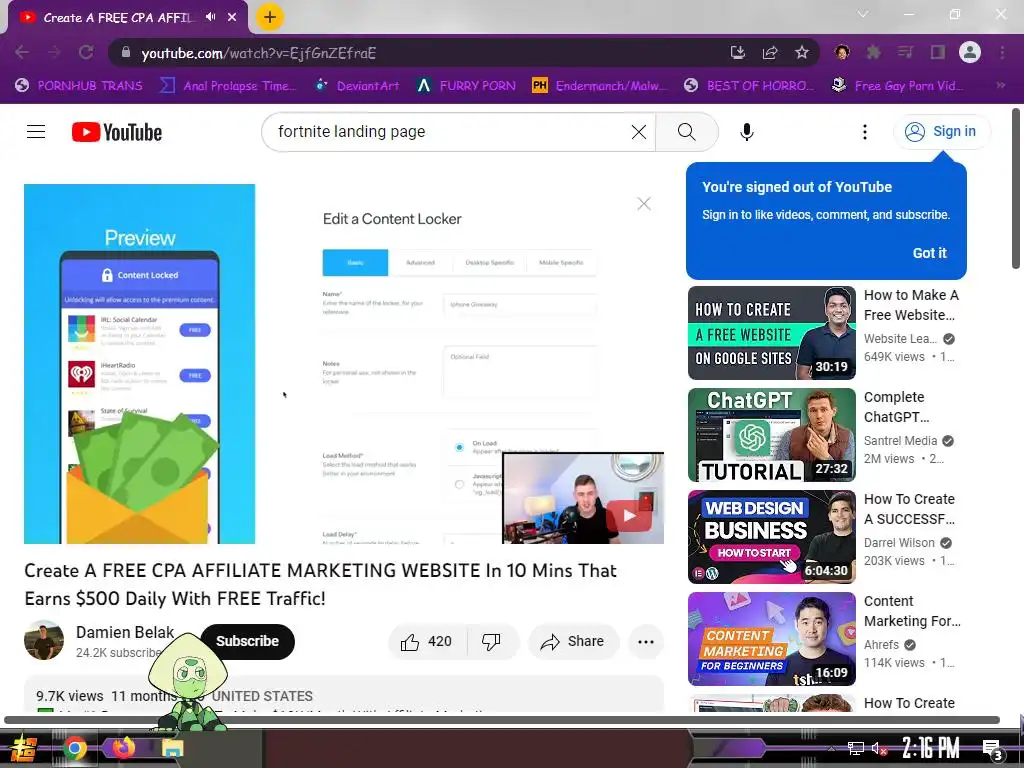The image size is (1024, 768).
Task: Toggle system volume tray icon
Action: (880, 748)
